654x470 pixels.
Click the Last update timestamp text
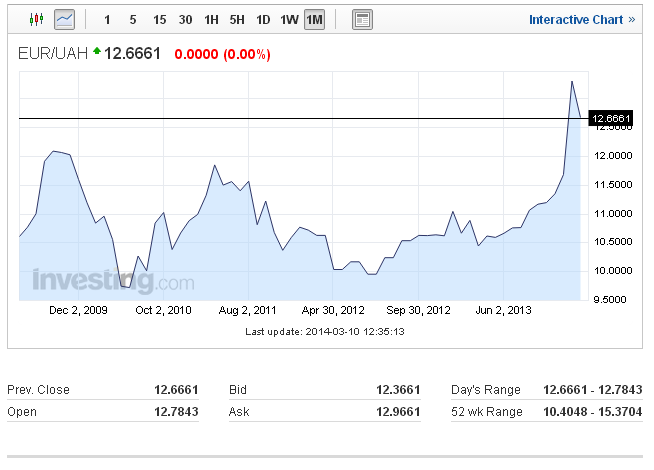325,332
